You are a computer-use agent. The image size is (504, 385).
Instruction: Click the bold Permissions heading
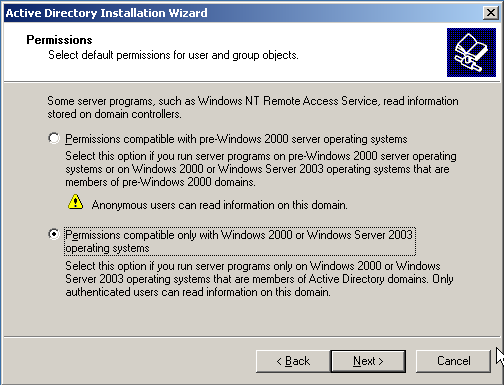pyautogui.click(x=59, y=40)
